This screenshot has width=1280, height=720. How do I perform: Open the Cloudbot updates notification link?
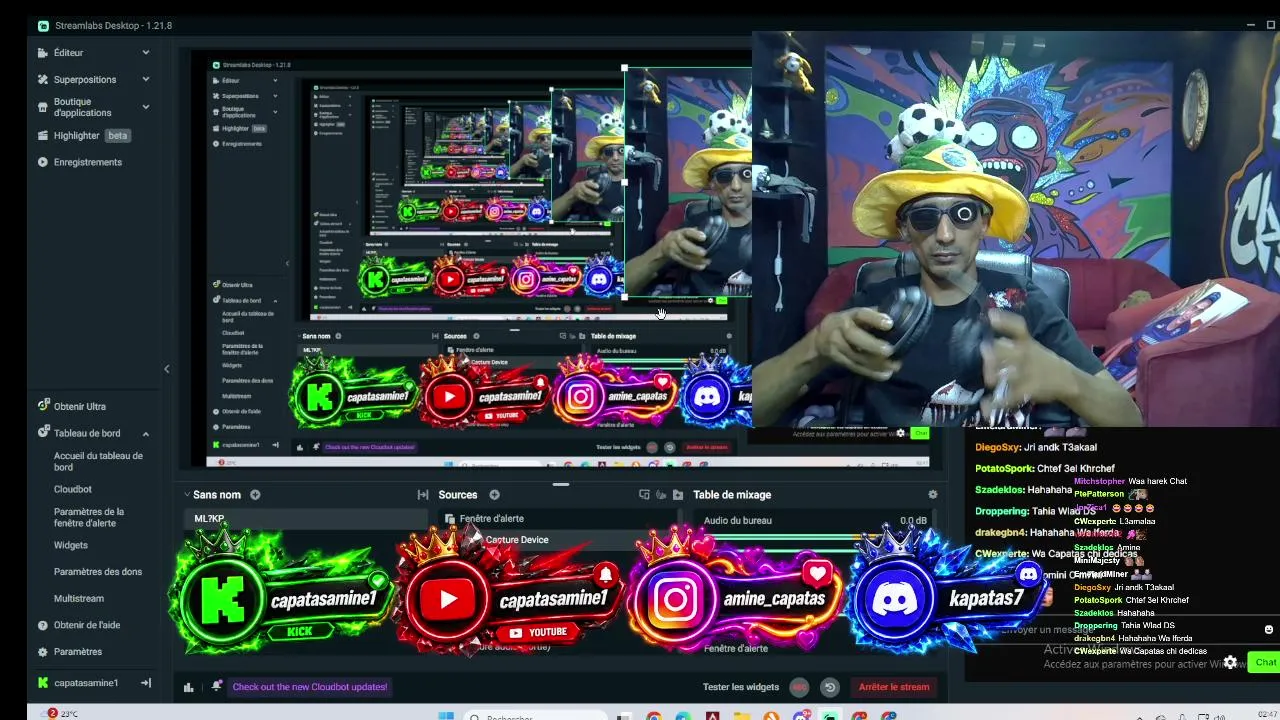(x=310, y=687)
